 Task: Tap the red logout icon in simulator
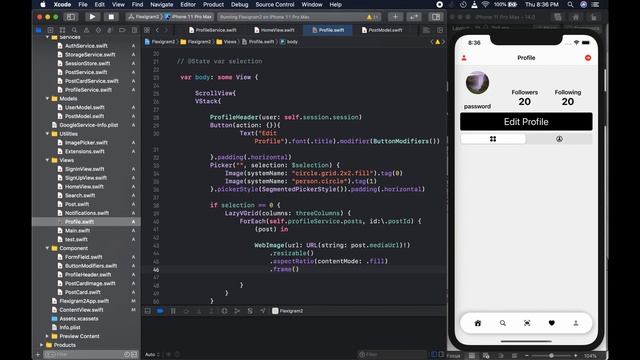(x=588, y=58)
